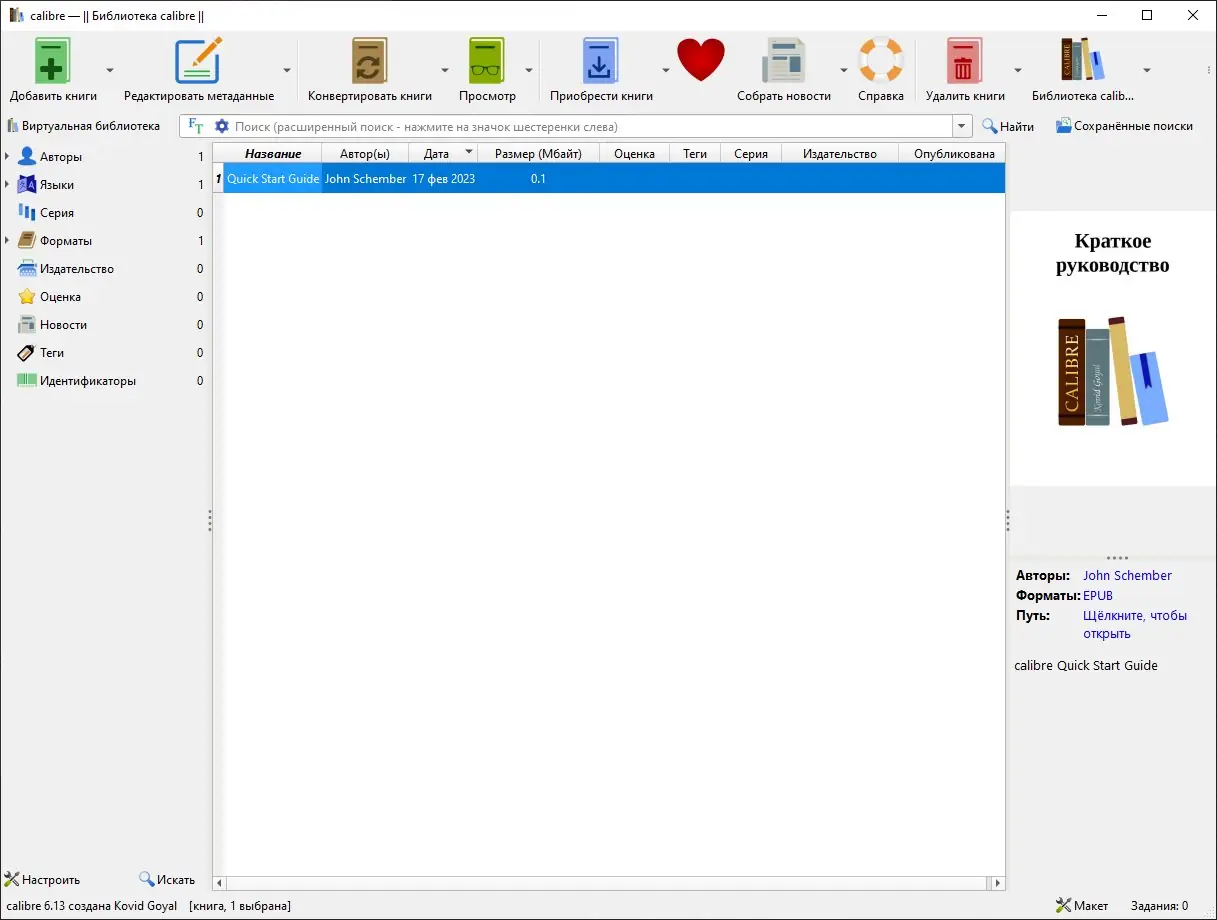Click the EPUB format link

click(1098, 596)
